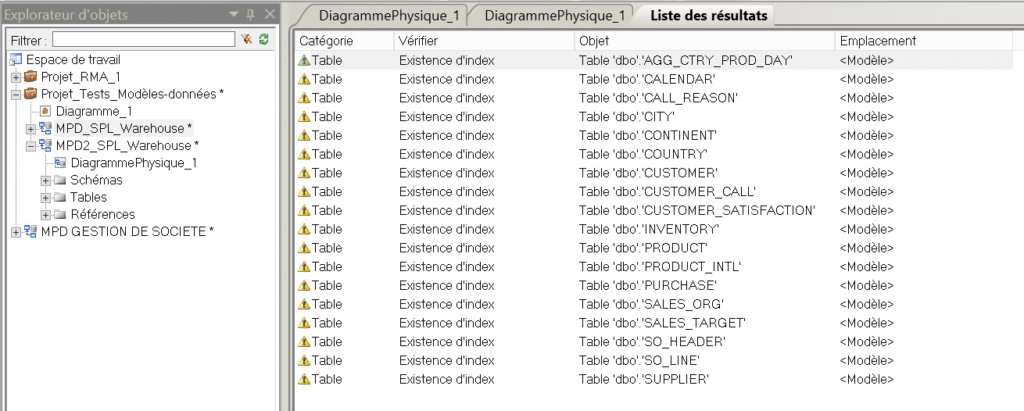Expand the MPD_SPL_Warehouse node
Viewport: 1024px width, 411px height.
click(31, 129)
